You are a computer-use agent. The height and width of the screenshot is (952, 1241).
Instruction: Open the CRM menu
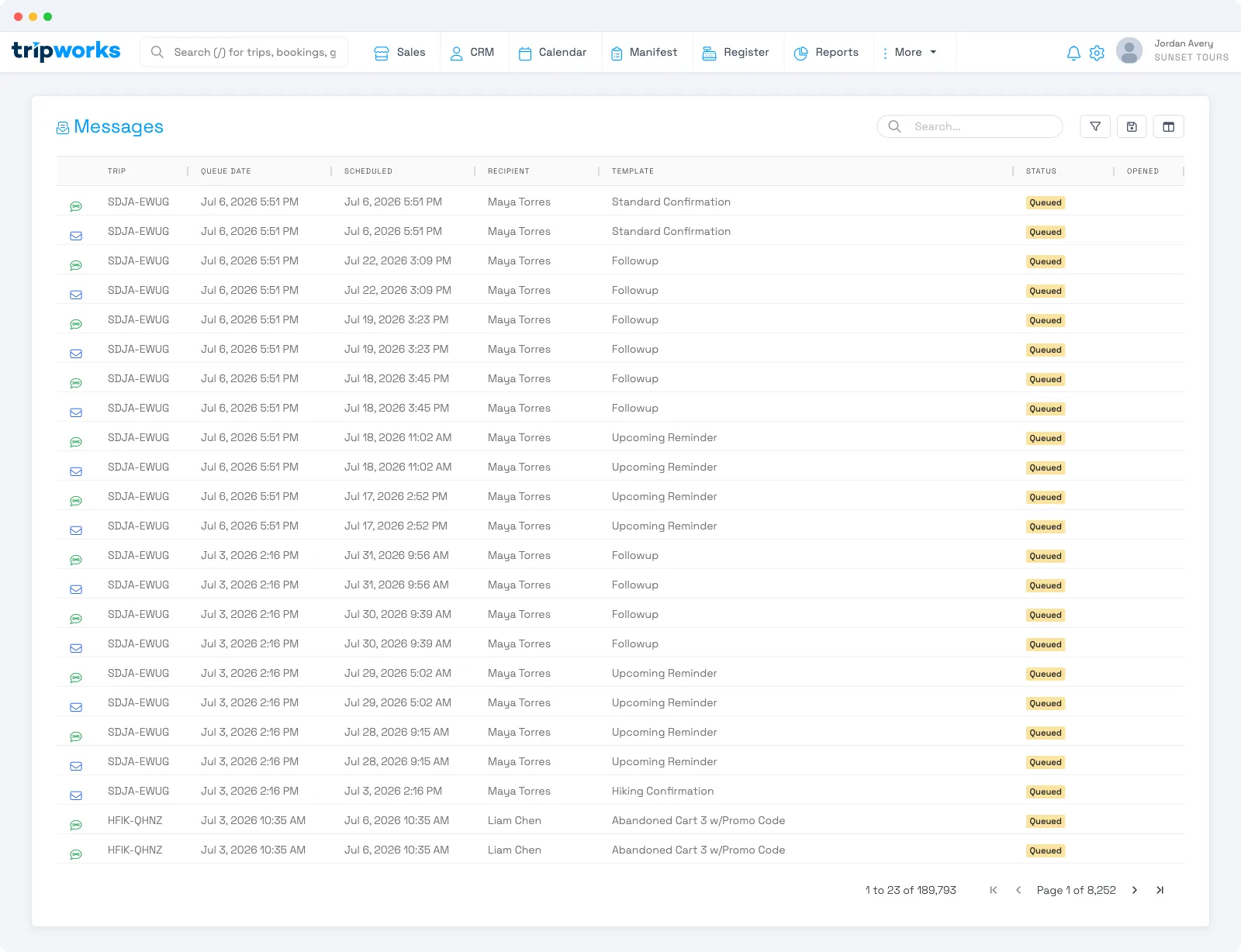(472, 52)
